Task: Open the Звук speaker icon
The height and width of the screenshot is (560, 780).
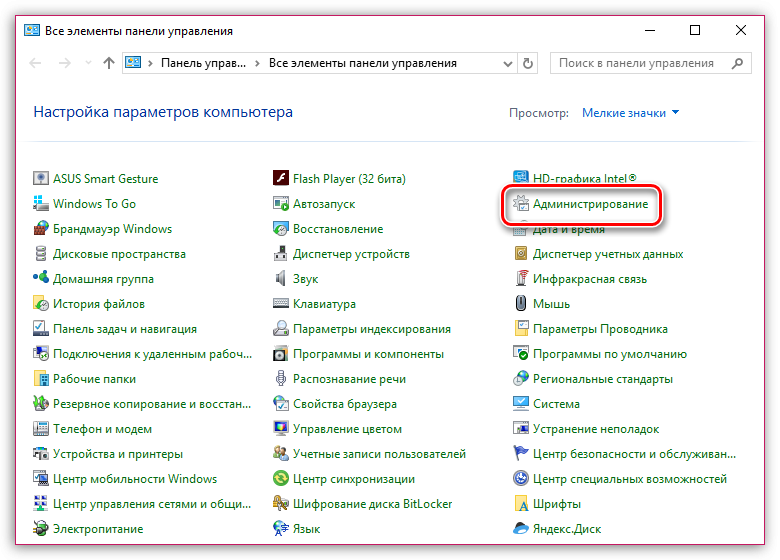Action: coord(281,279)
